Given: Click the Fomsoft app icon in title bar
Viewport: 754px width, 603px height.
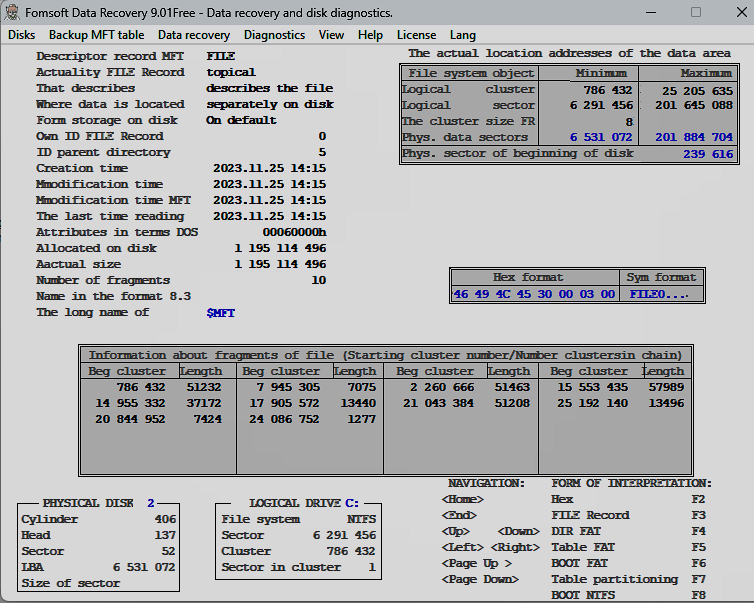Looking at the screenshot, I should [x=12, y=13].
